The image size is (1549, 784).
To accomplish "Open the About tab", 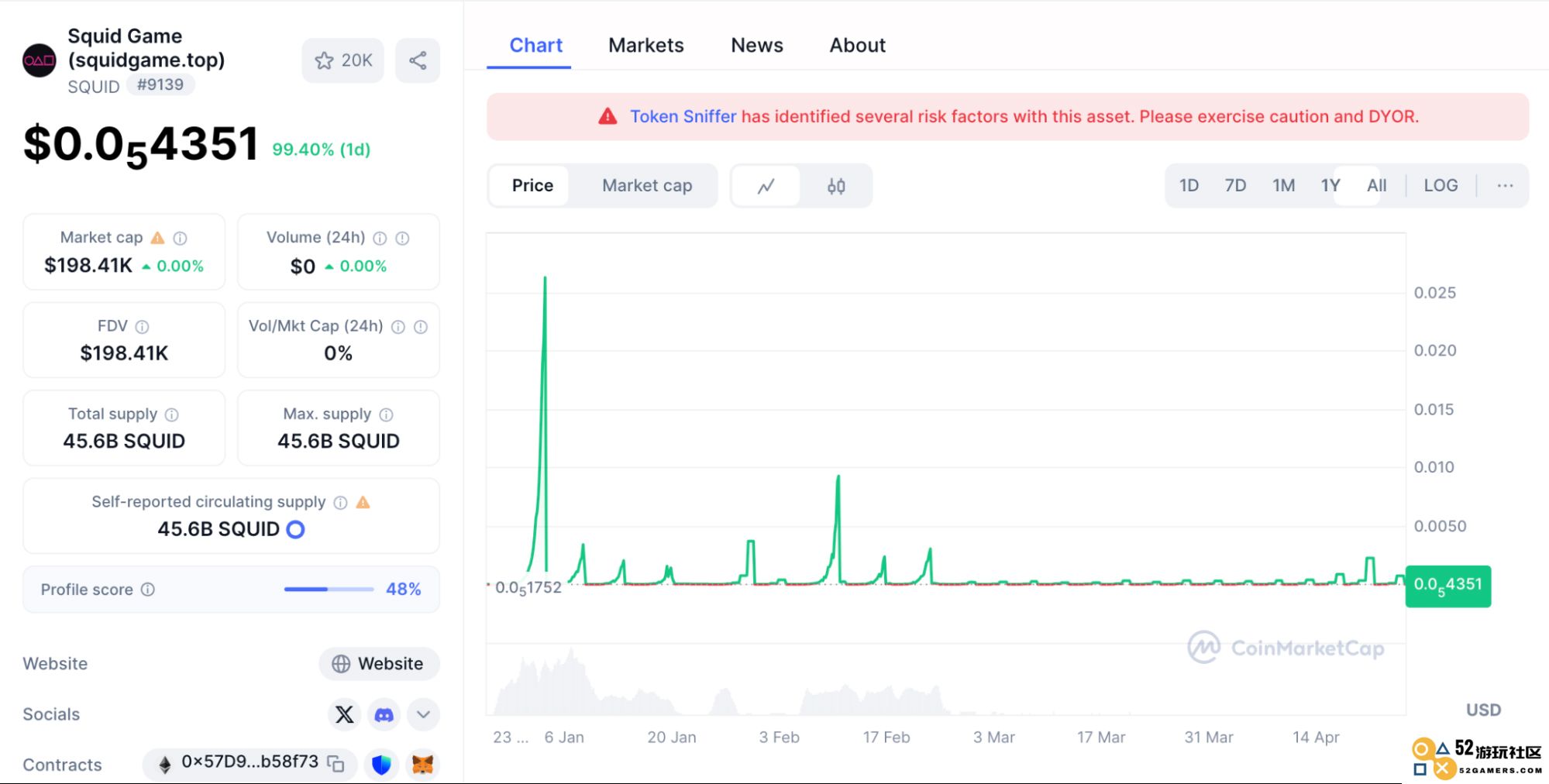I will coord(857,46).
